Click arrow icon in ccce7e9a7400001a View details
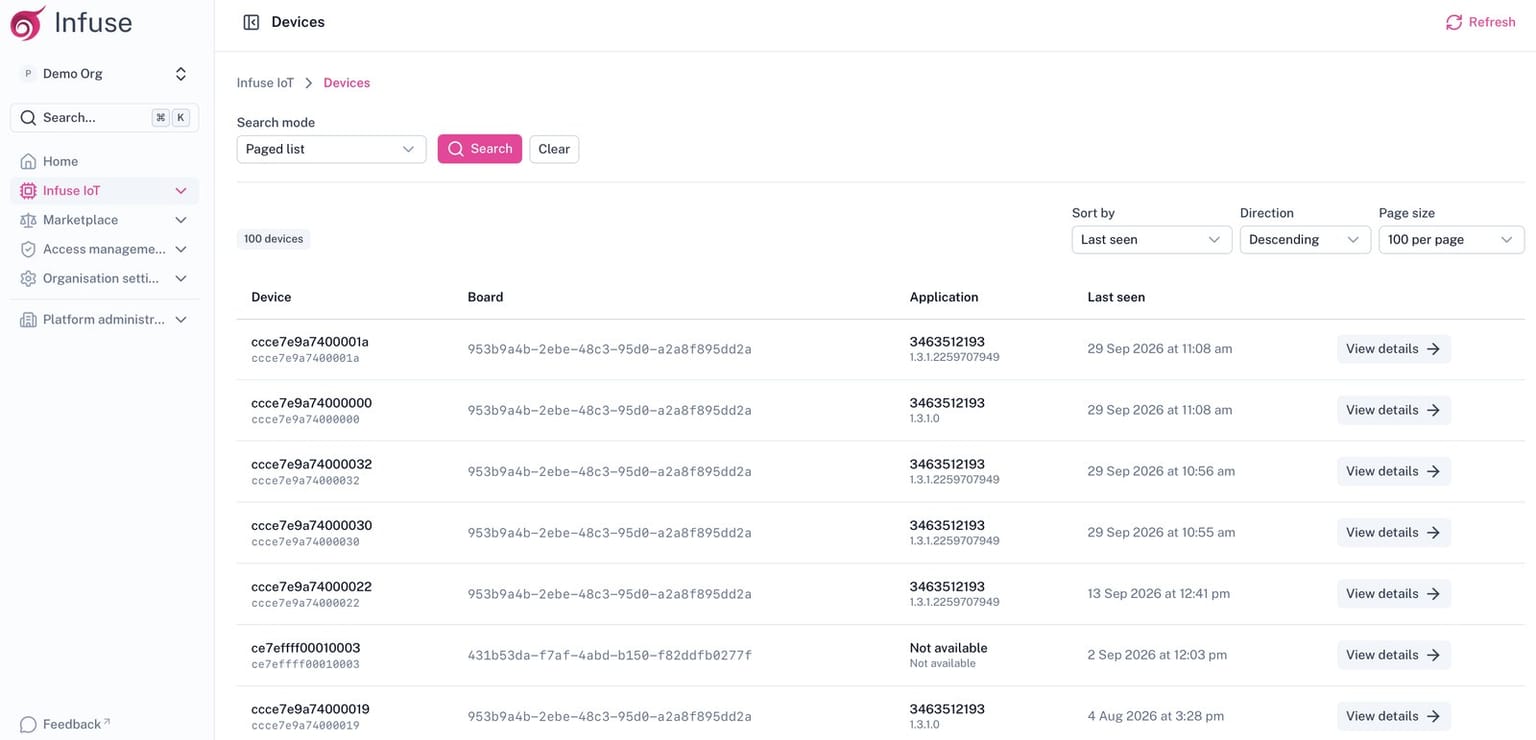Viewport: 1536px width, 740px height. pos(1433,349)
